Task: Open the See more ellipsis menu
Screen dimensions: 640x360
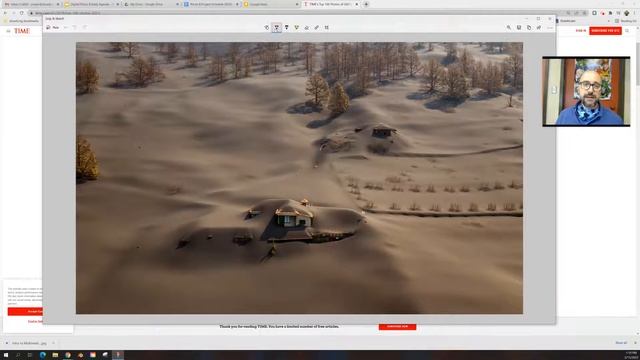Action: (x=550, y=27)
